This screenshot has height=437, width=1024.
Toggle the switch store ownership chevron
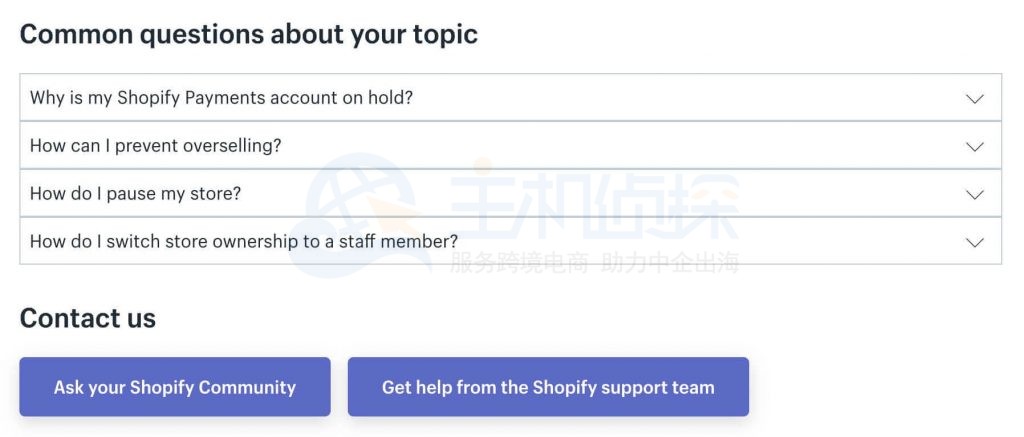click(x=975, y=242)
